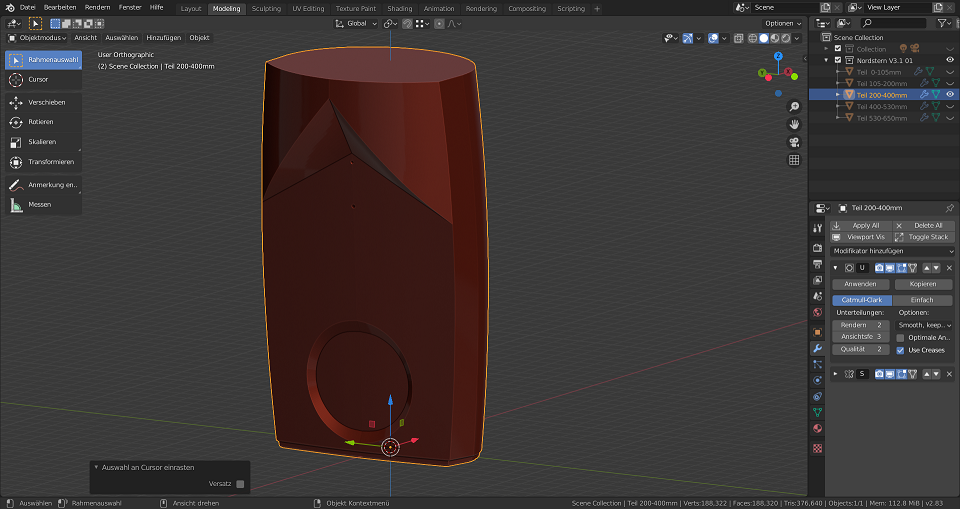This screenshot has height=509, width=960.
Task: Expand the Collection tree item
Action: (x=826, y=48)
